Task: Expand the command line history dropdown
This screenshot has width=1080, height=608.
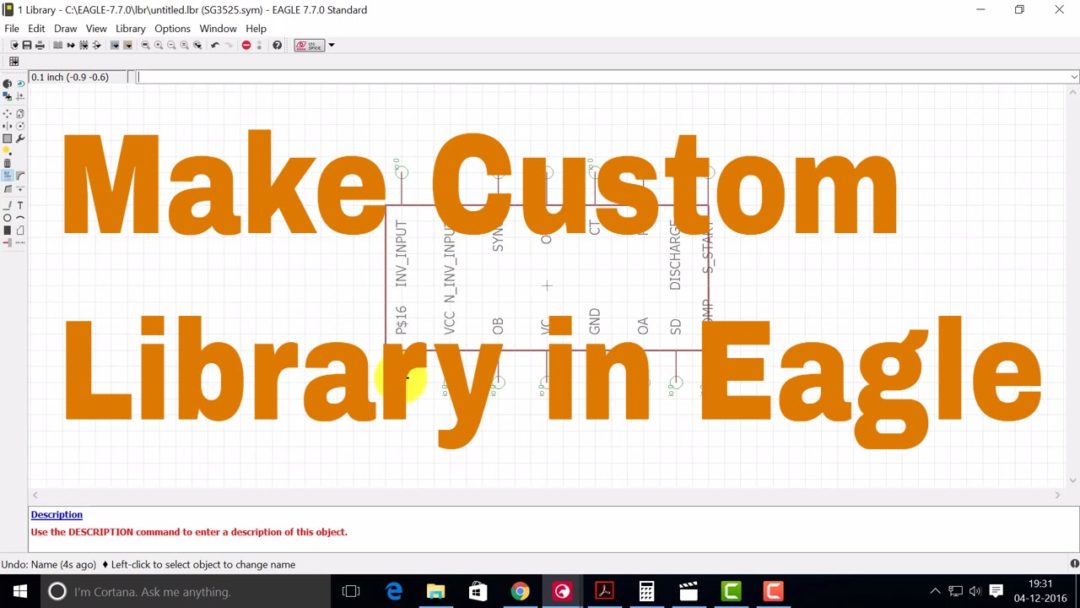Action: coord(1074,76)
